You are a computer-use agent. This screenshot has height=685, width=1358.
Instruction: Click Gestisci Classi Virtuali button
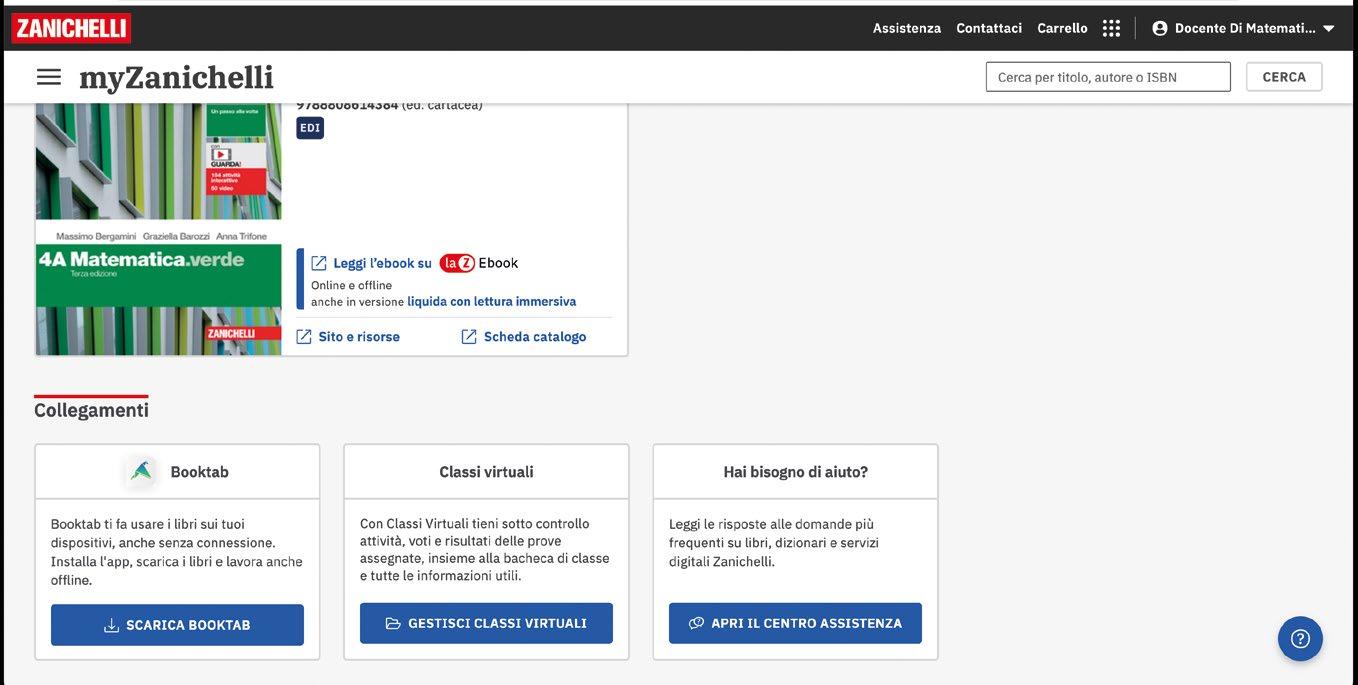click(486, 623)
